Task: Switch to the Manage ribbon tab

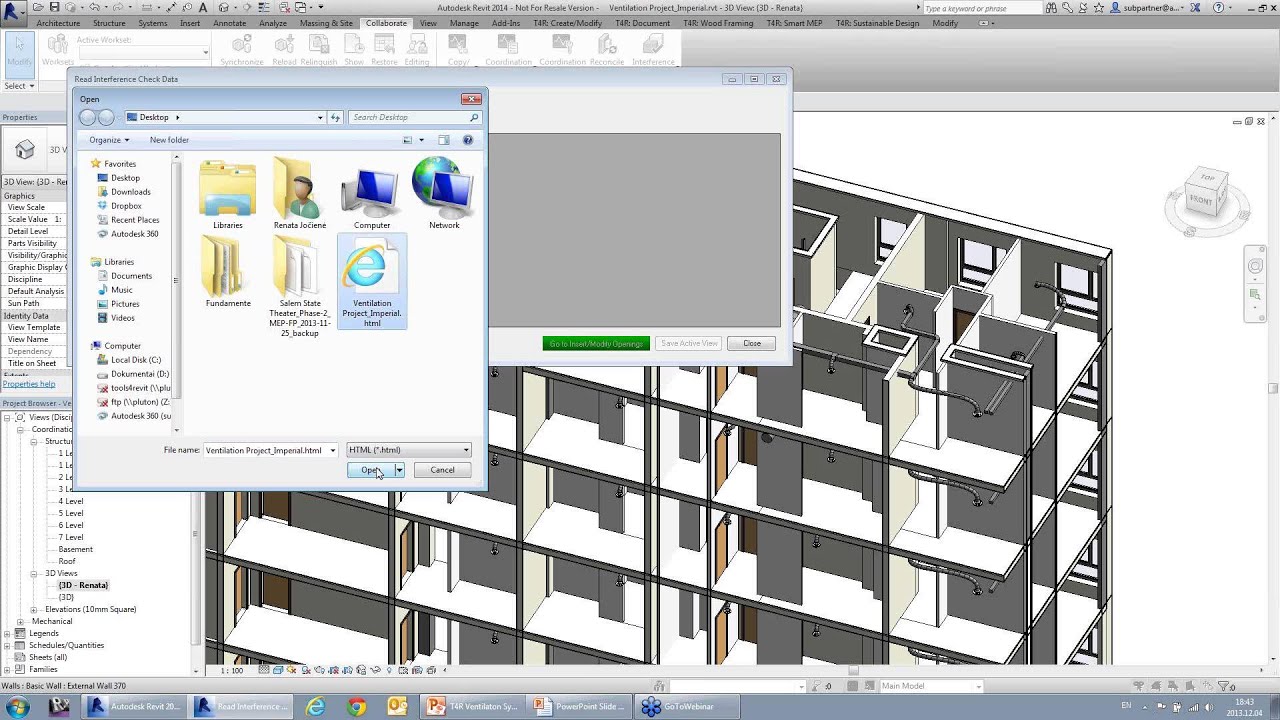Action: pos(464,23)
